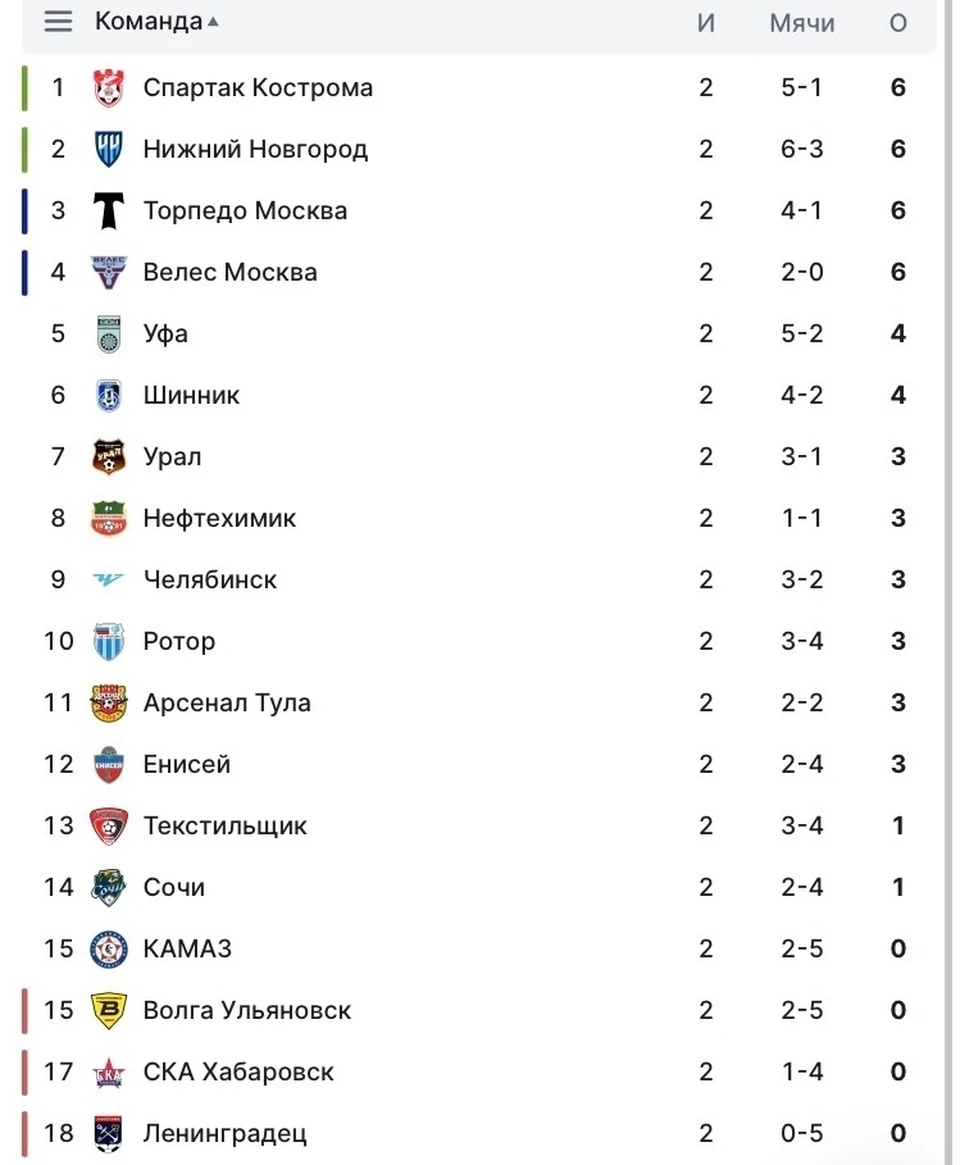960x1165 pixels.
Task: Click the vertical scrollbar on the right
Action: point(948,582)
